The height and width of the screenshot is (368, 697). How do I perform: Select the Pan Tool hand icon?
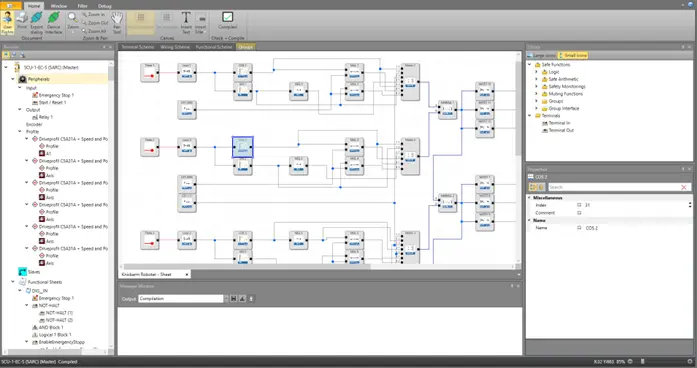pyautogui.click(x=117, y=23)
